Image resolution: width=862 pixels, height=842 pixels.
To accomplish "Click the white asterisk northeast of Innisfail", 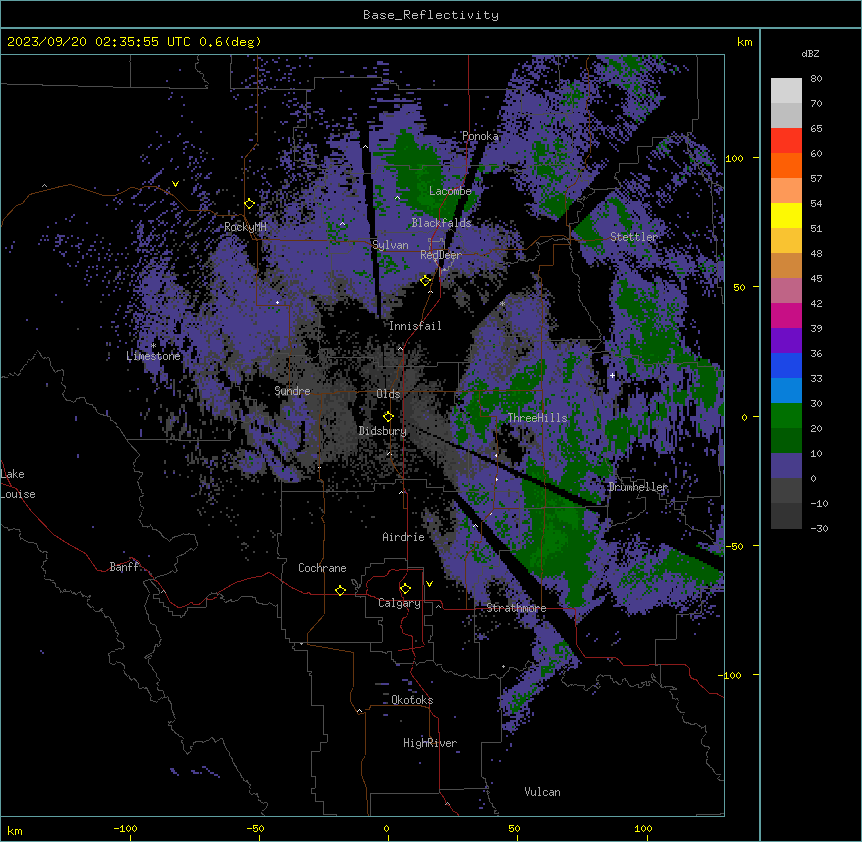I will click(502, 303).
